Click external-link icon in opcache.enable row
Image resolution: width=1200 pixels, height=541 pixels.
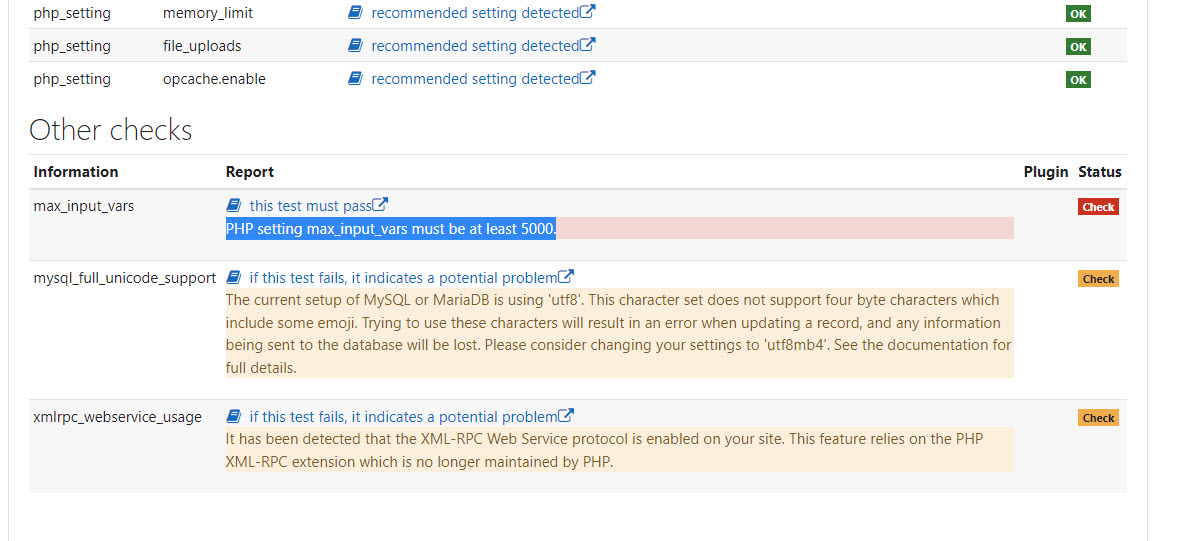[588, 77]
